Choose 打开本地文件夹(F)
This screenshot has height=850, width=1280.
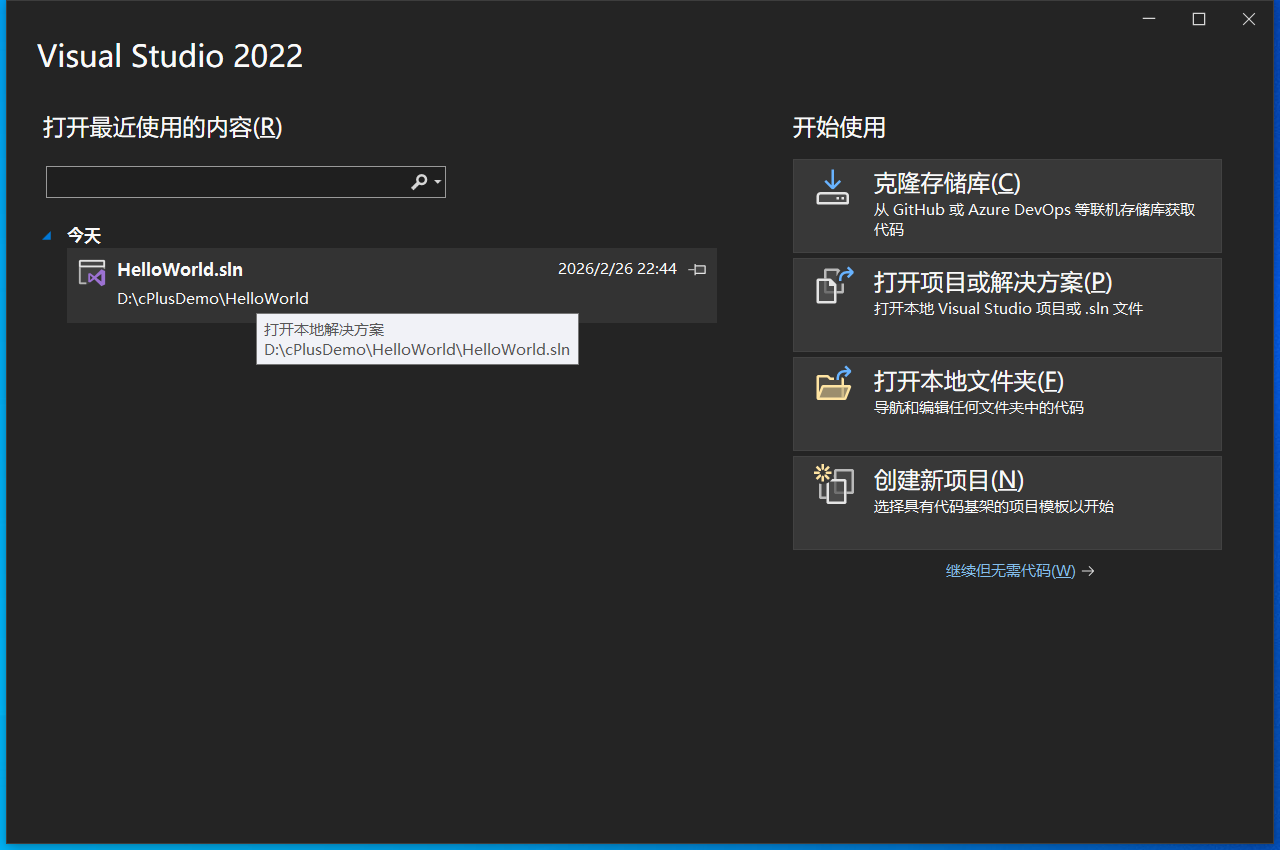(1007, 404)
